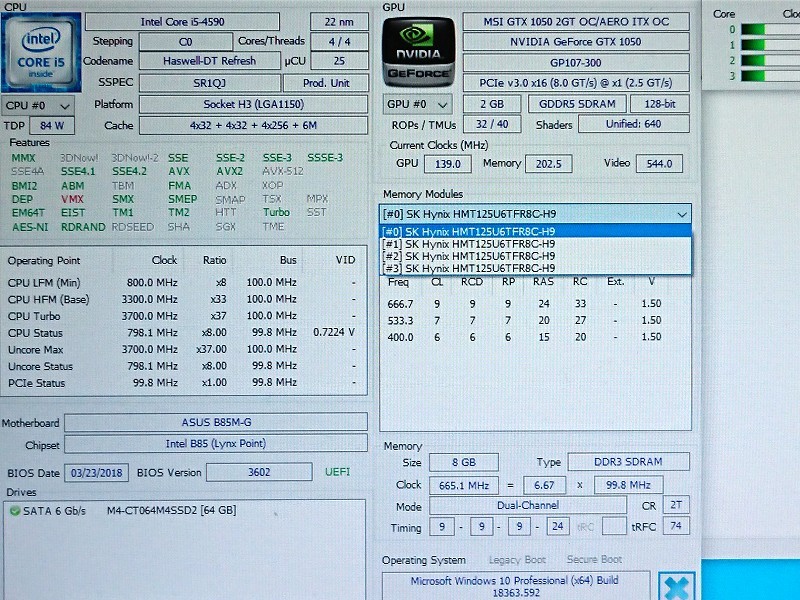Image resolution: width=800 pixels, height=600 pixels.
Task: Click the µCU 25 field
Action: click(x=339, y=61)
